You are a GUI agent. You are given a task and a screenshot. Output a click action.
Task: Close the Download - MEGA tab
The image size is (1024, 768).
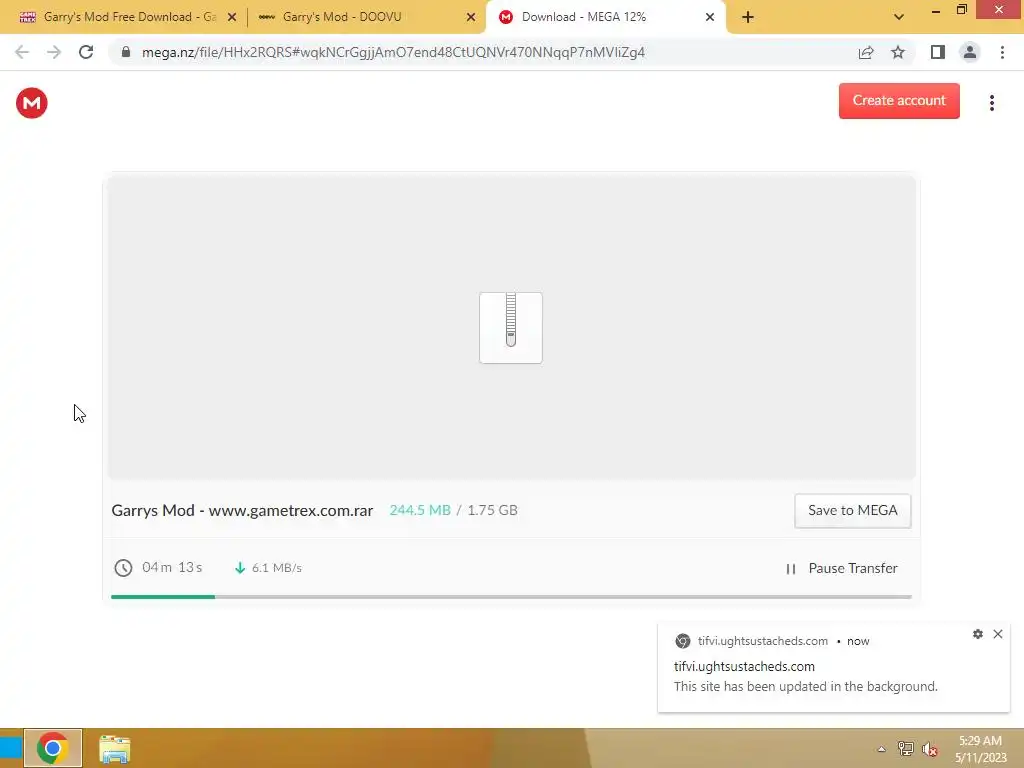(x=710, y=17)
